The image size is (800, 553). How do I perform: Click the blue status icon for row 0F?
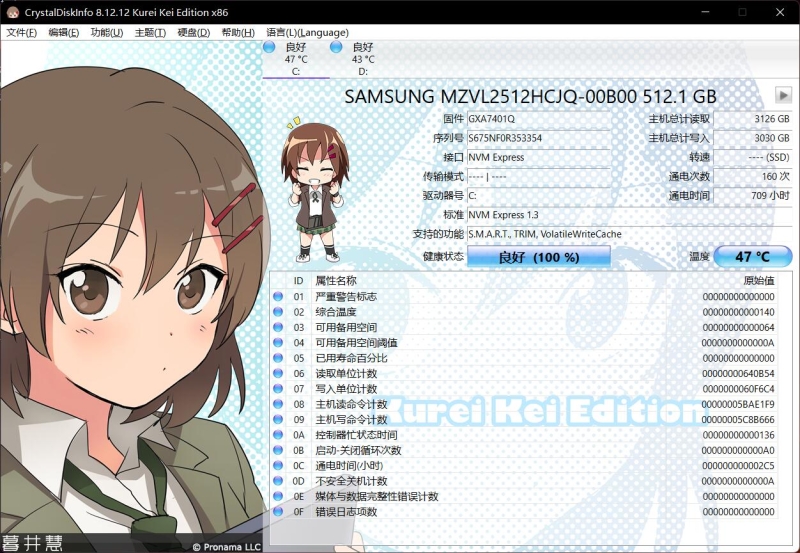coord(278,511)
